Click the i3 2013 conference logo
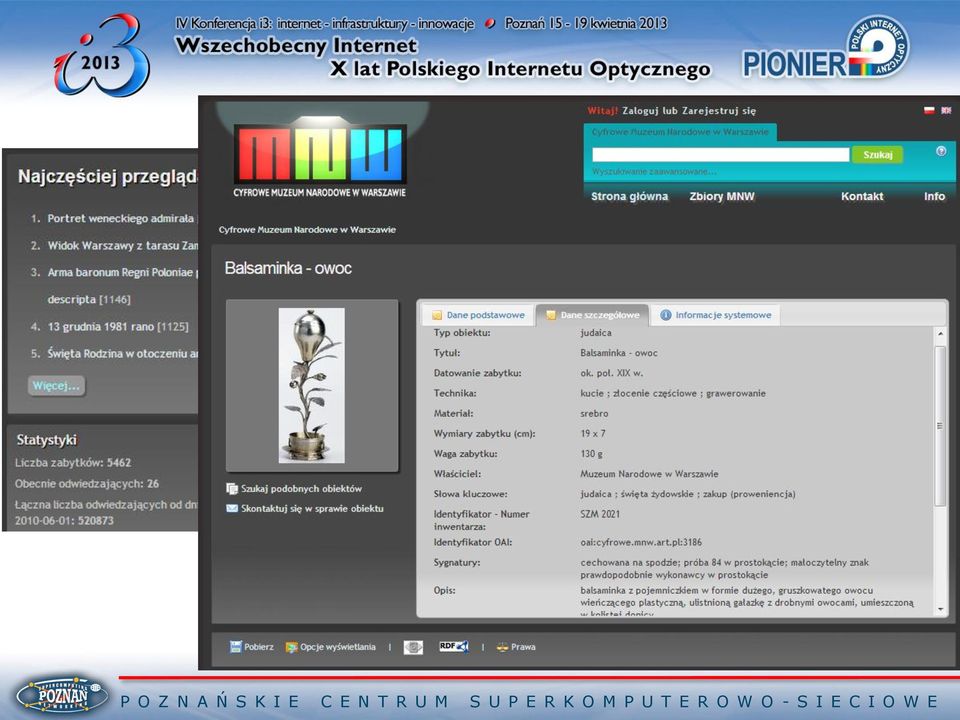This screenshot has width=960, height=720. coord(102,56)
